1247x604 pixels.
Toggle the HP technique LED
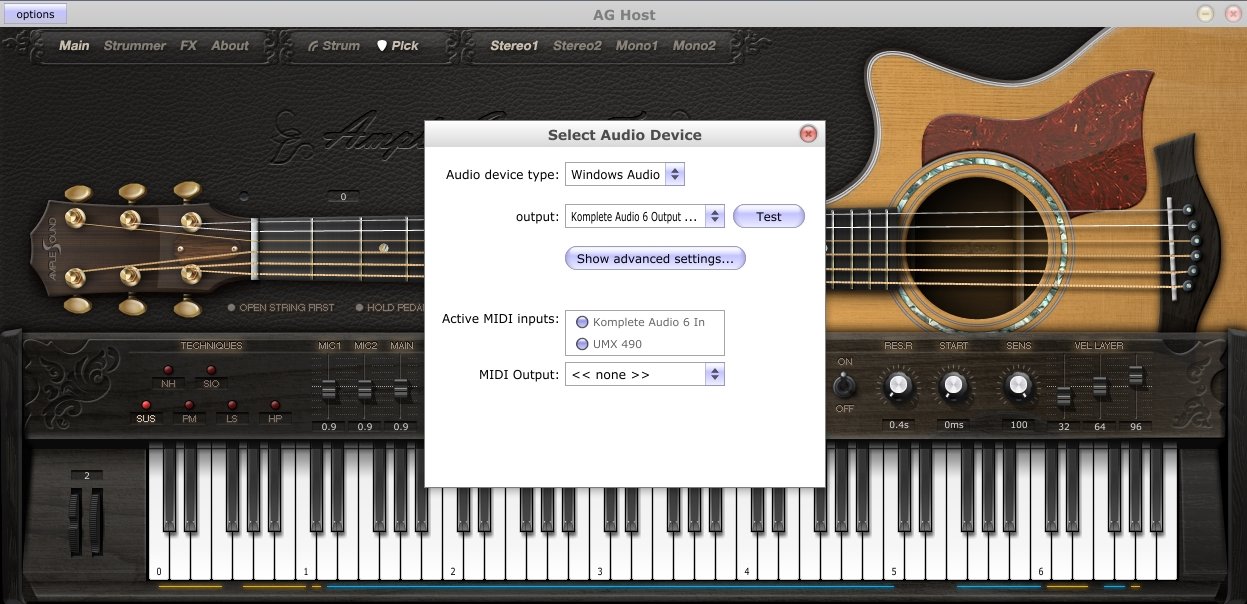pyautogui.click(x=274, y=405)
